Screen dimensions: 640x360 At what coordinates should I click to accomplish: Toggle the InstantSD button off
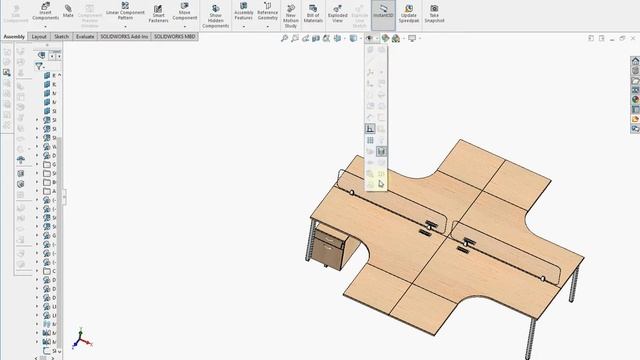pos(383,15)
